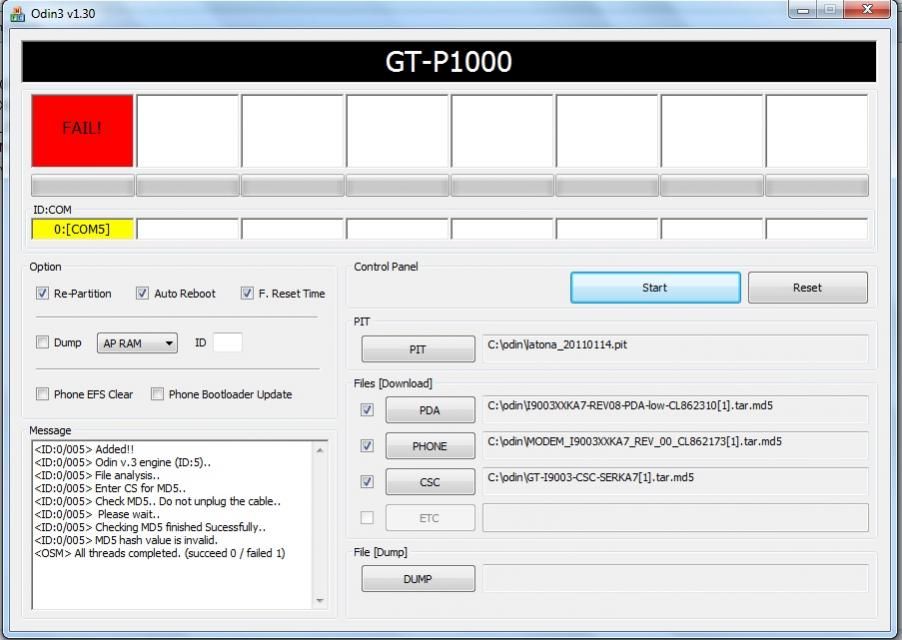Select log line 'All threads completed.'

click(x=160, y=553)
